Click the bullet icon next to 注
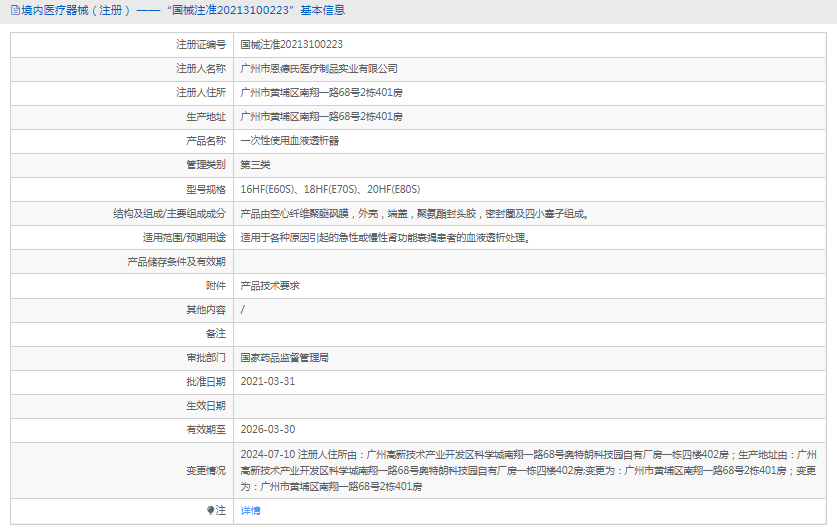The height and width of the screenshot is (531, 837). [x=210, y=511]
